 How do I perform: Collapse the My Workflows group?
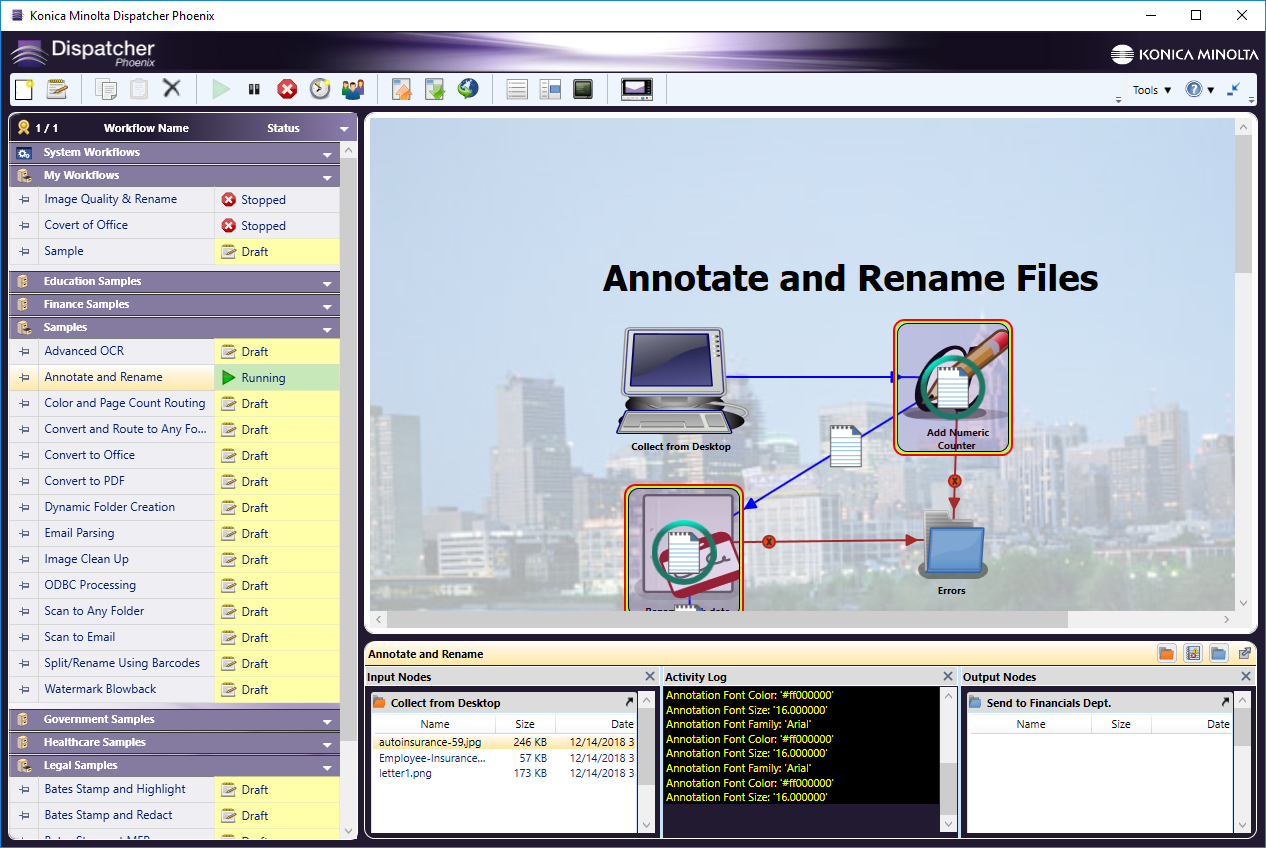pos(327,177)
